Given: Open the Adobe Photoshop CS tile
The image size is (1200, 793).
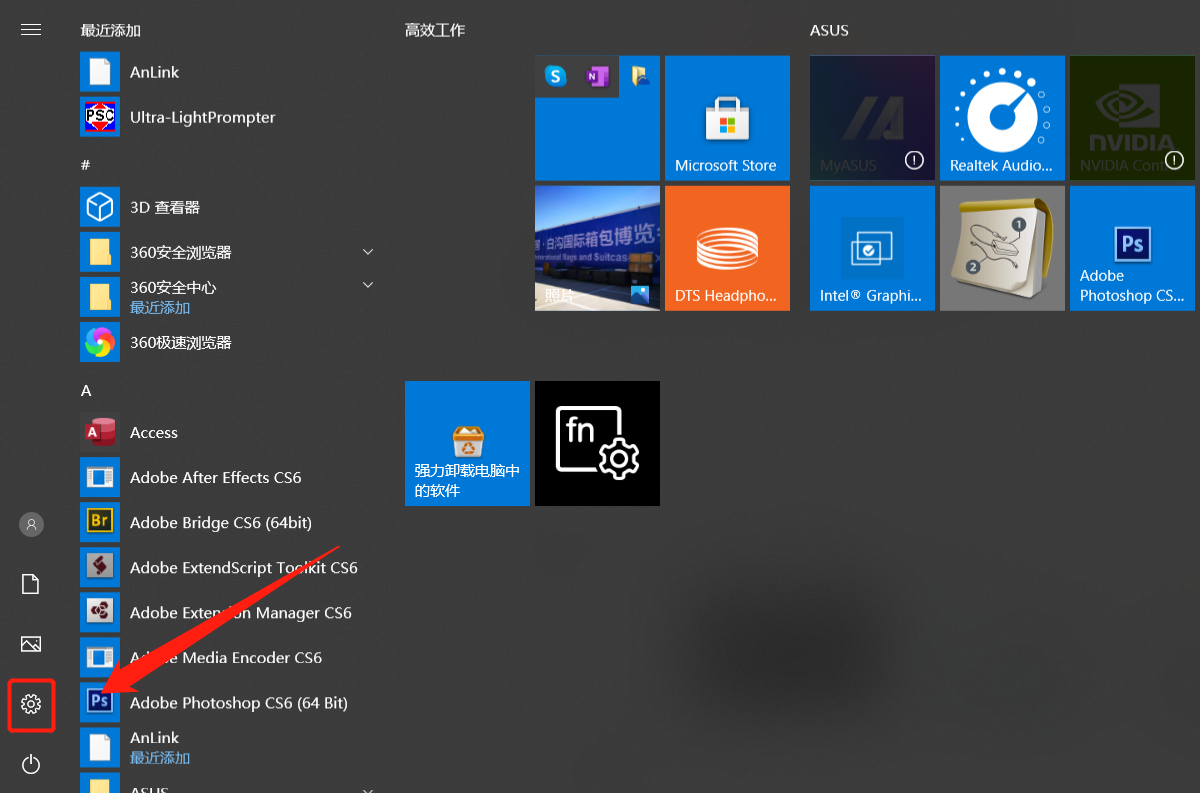Looking at the screenshot, I should (x=1132, y=248).
